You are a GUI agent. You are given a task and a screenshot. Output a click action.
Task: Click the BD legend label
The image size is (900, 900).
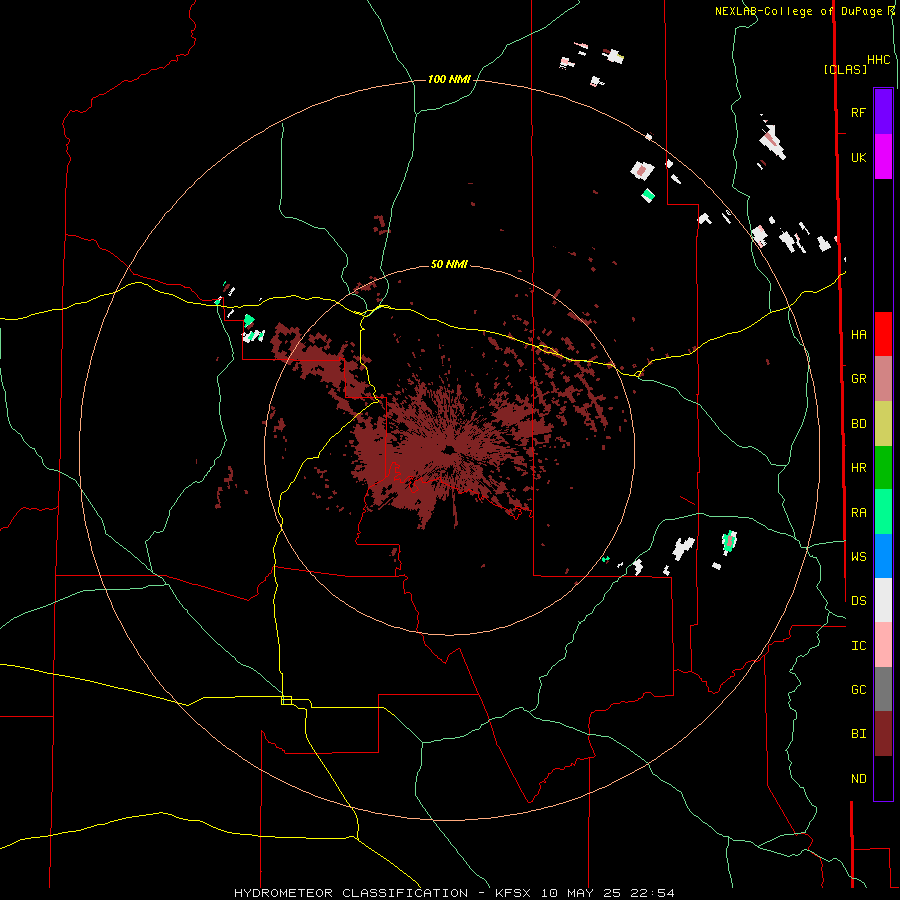858,424
